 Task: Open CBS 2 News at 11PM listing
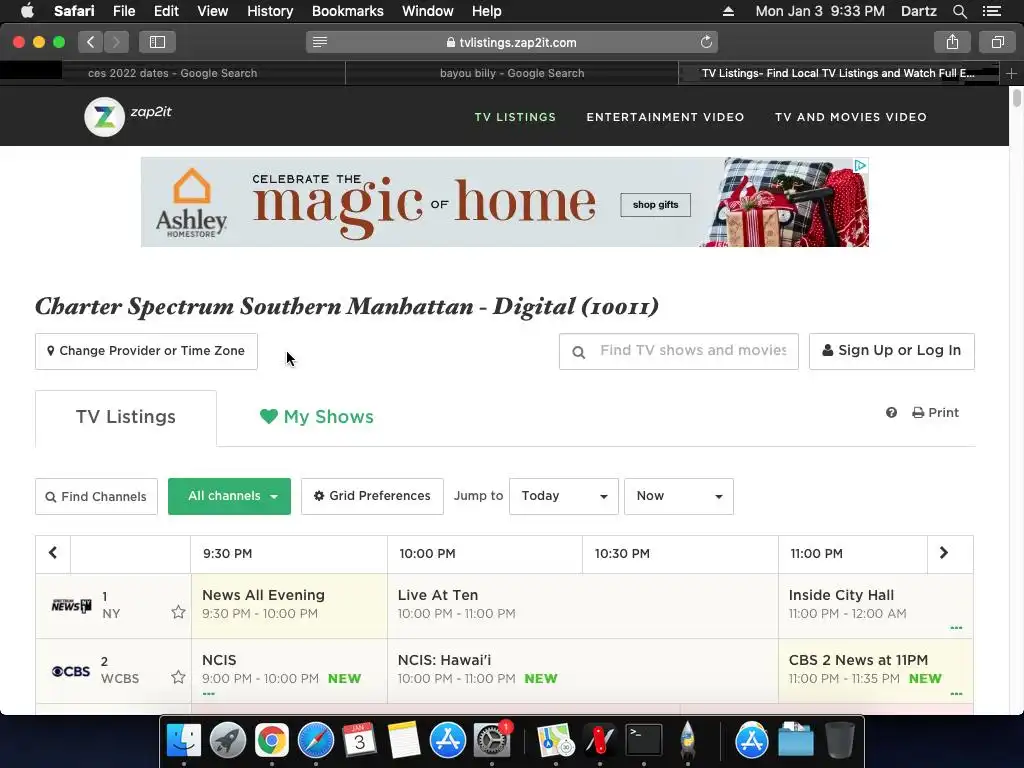tap(875, 671)
